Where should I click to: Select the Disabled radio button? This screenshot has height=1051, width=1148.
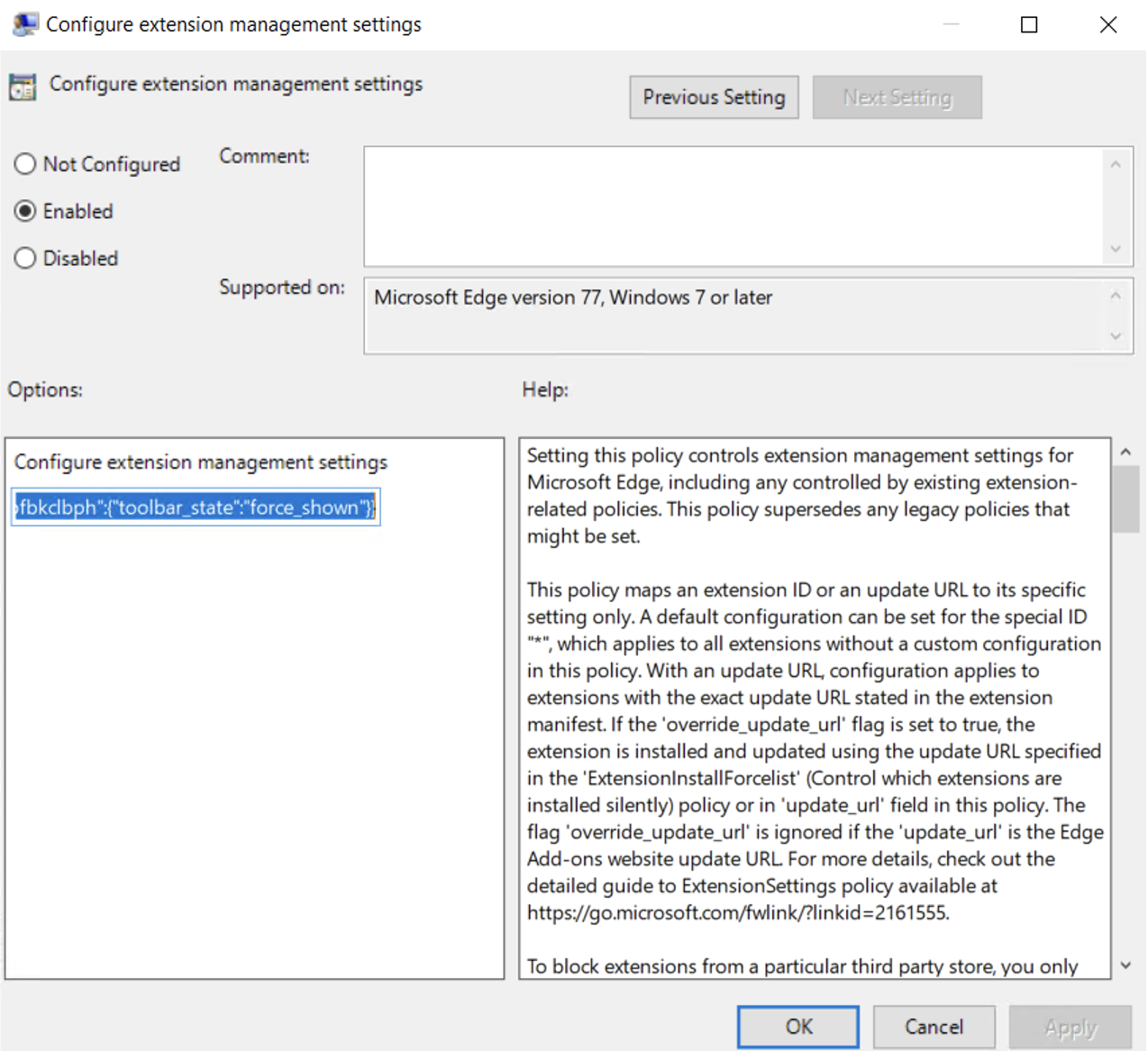click(25, 258)
